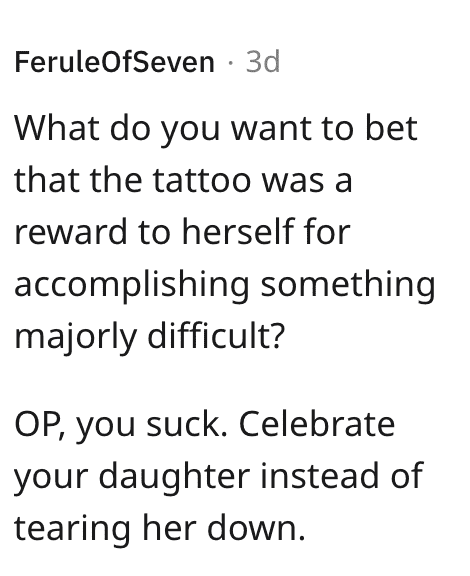Click the 3d comment timestamp
Viewport: 470px width, 576px height.
[x=263, y=62]
